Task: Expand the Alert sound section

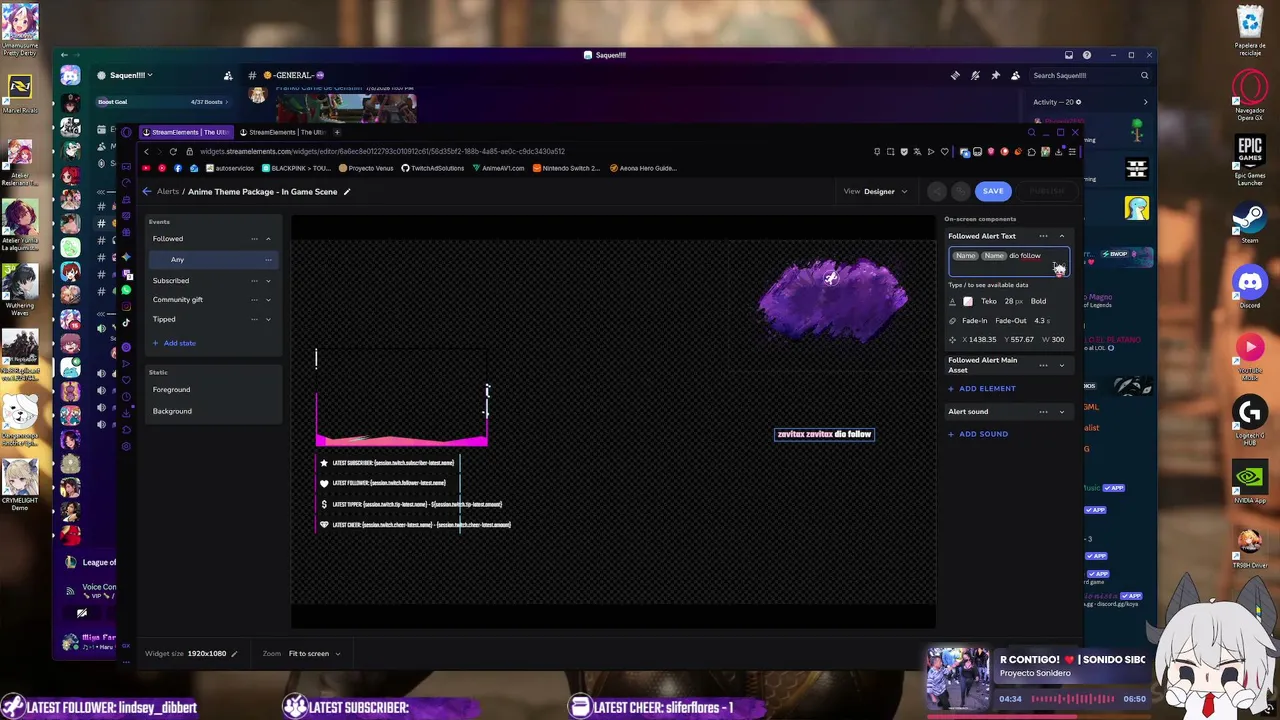Action: point(1062,412)
